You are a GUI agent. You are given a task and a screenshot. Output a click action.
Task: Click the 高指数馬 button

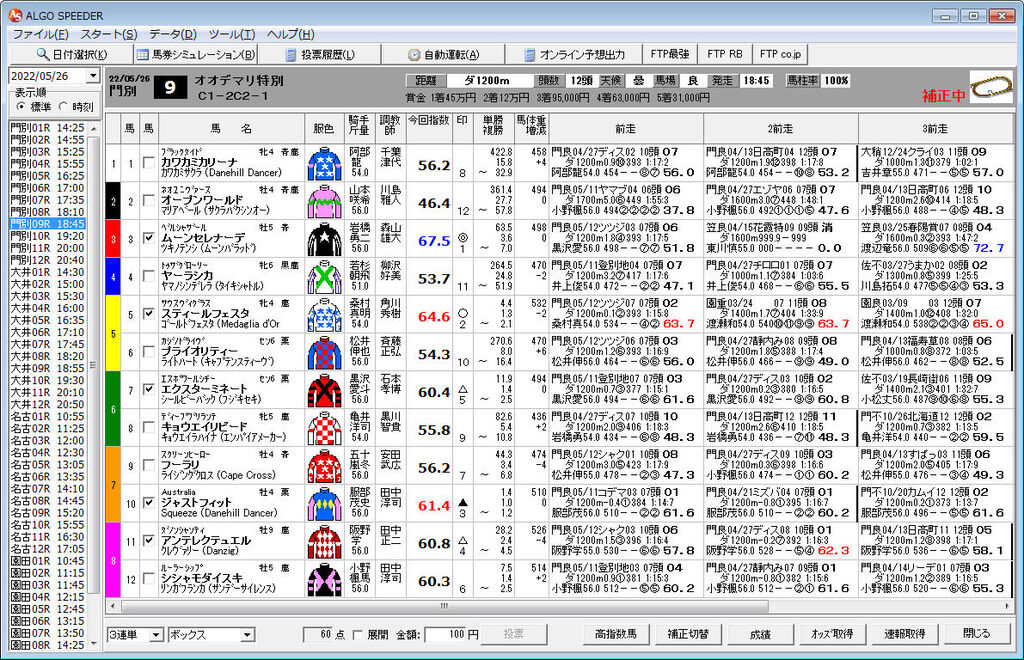tap(615, 634)
